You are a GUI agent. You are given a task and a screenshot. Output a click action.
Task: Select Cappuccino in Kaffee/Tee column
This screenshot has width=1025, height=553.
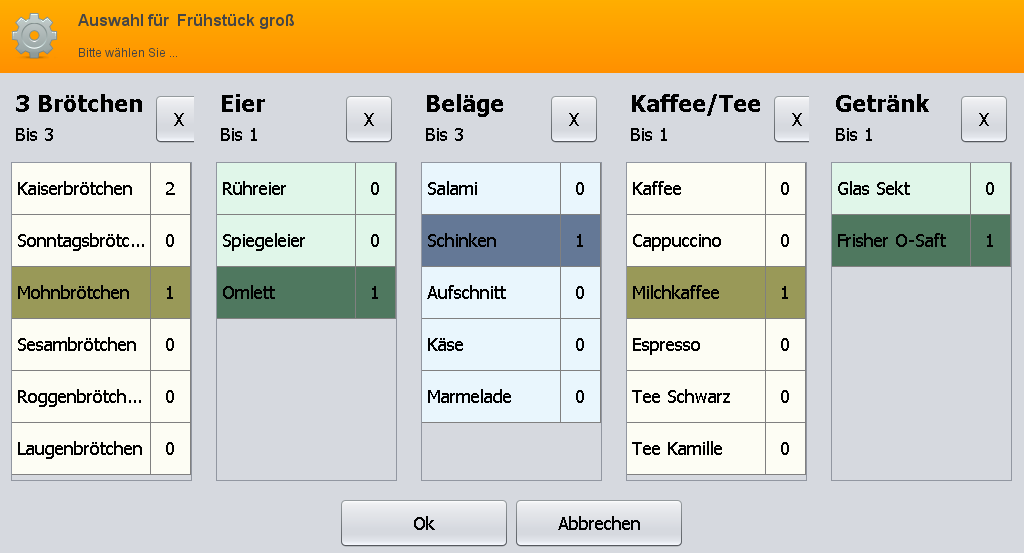(x=716, y=241)
